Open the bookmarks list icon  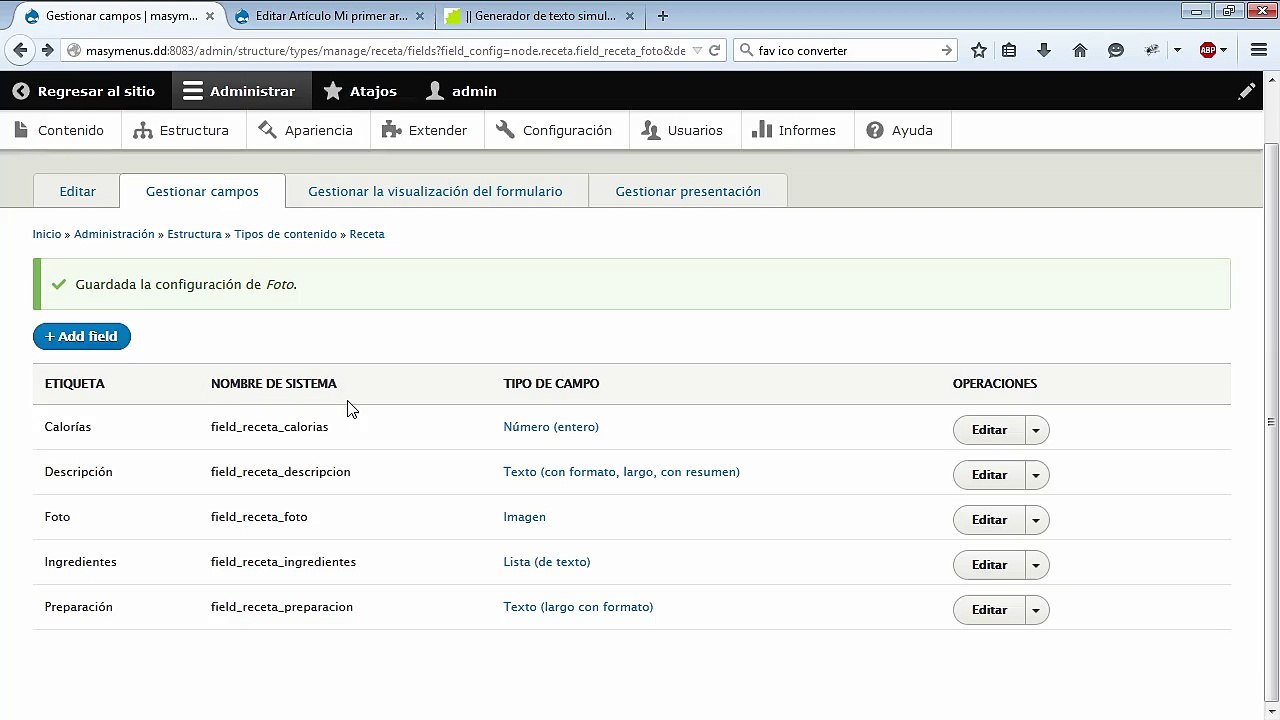point(1009,51)
